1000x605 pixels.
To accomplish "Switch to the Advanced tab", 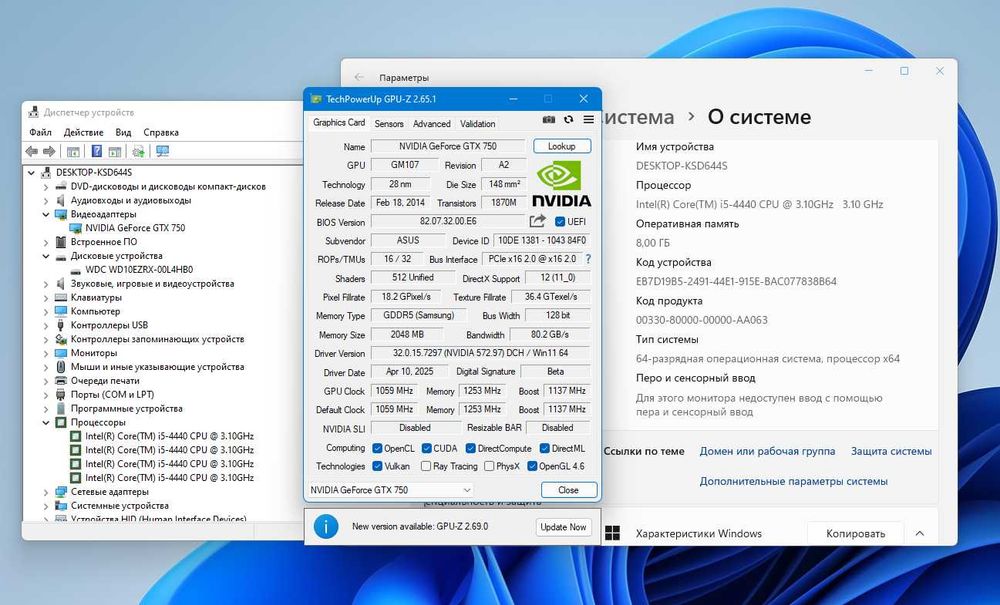I will coord(432,124).
